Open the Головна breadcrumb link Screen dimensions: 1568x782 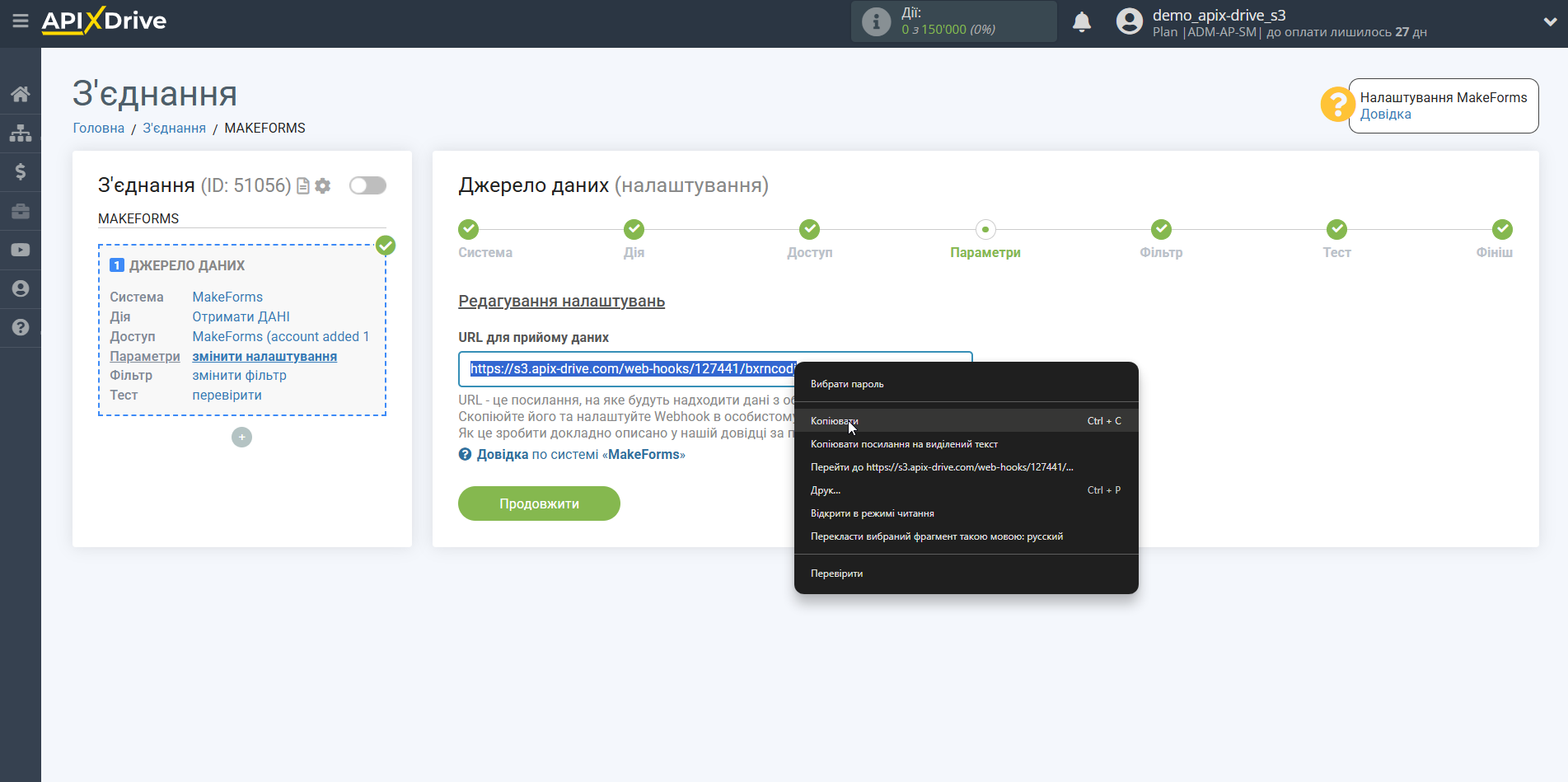pyautogui.click(x=98, y=128)
